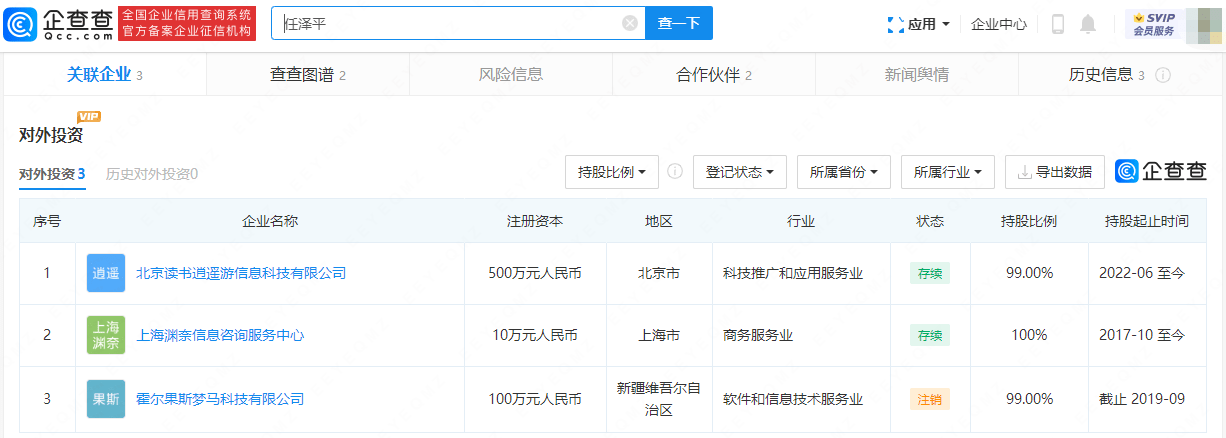Viewport: 1226px width, 438px height.
Task: Click the info icon next to 历史信息
Action: (x=1163, y=75)
